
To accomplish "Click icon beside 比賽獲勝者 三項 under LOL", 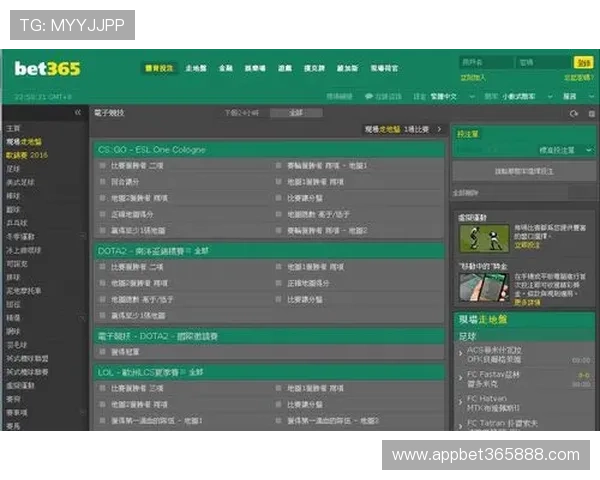I will pos(103,388).
